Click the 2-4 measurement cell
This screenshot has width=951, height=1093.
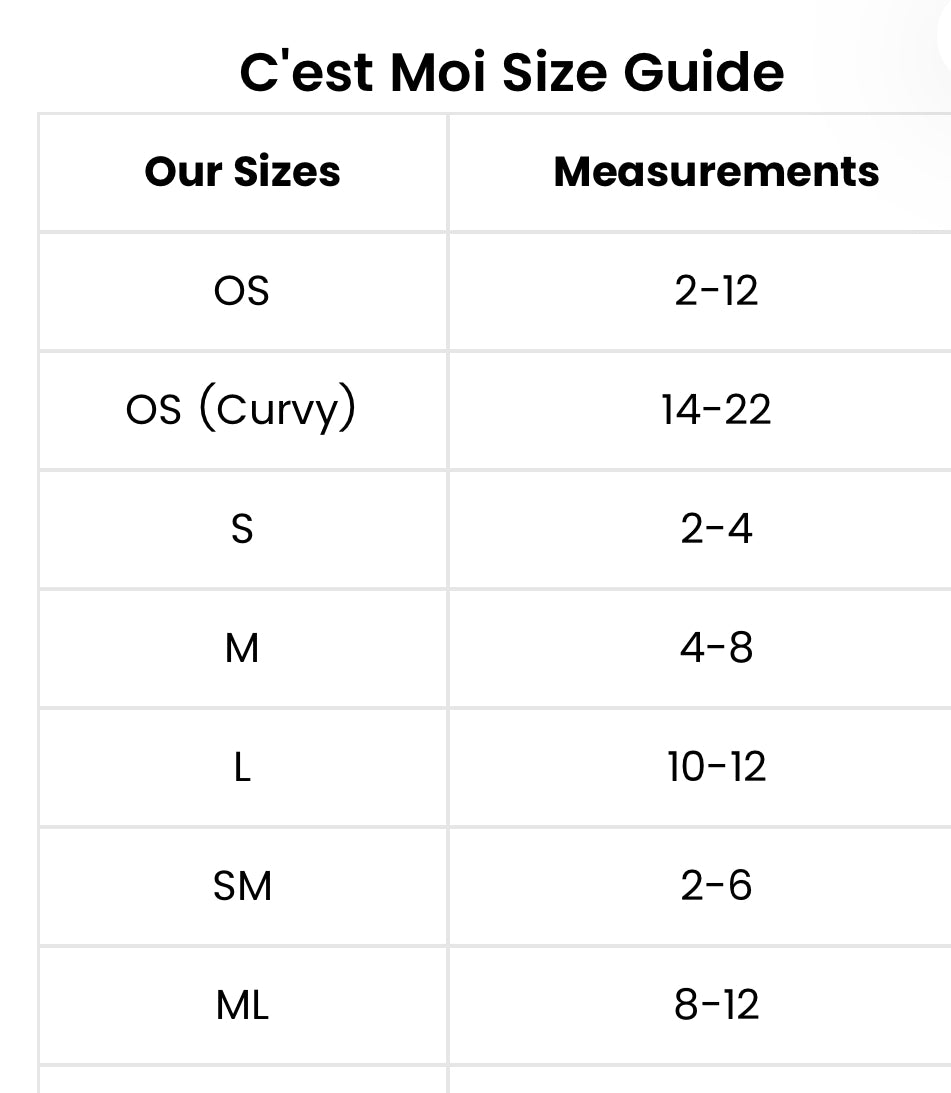(x=716, y=529)
